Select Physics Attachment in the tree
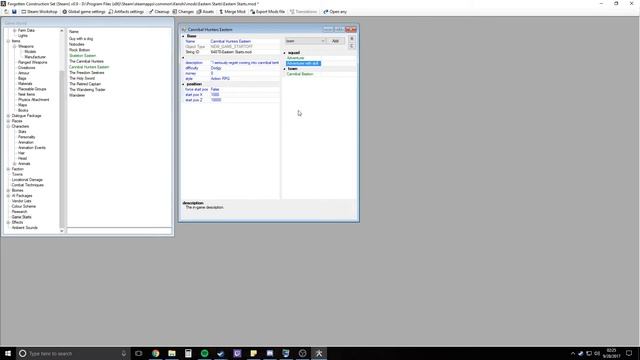 [x=33, y=100]
